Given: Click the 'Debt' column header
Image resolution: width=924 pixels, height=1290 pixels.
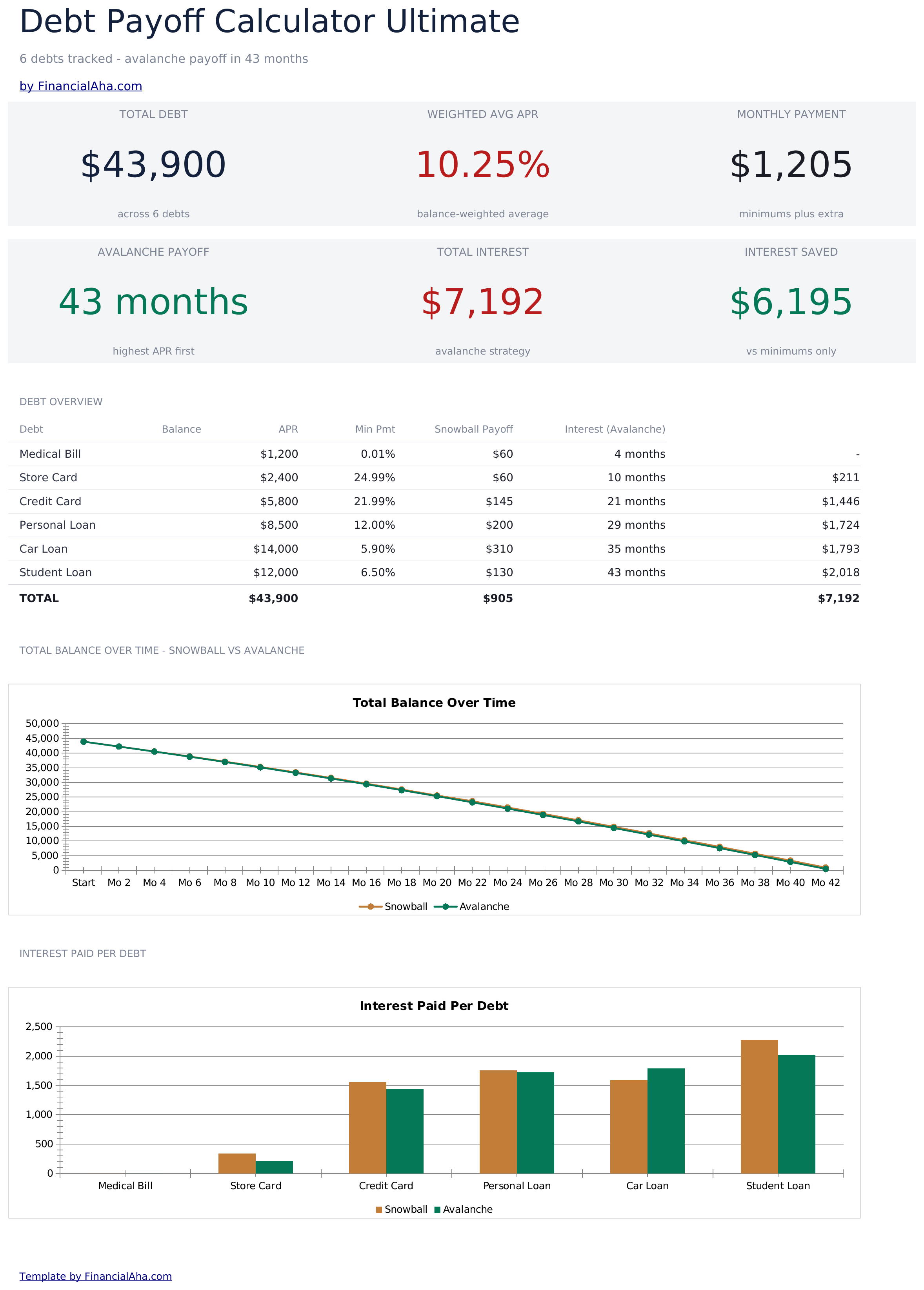Looking at the screenshot, I should [x=31, y=429].
